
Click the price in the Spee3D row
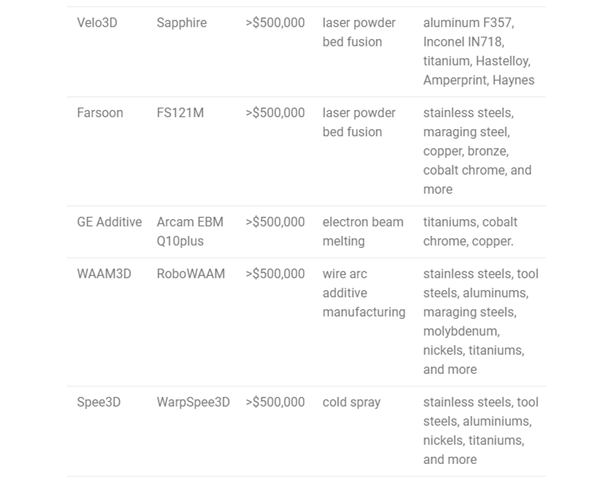(x=275, y=403)
